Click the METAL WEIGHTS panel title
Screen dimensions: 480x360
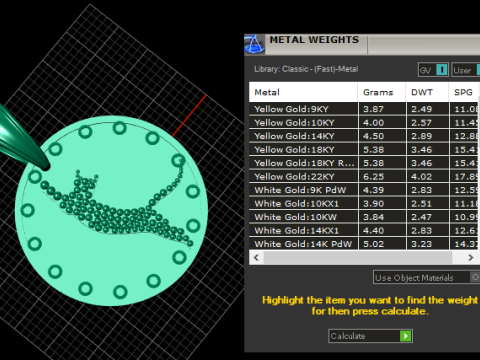314,40
